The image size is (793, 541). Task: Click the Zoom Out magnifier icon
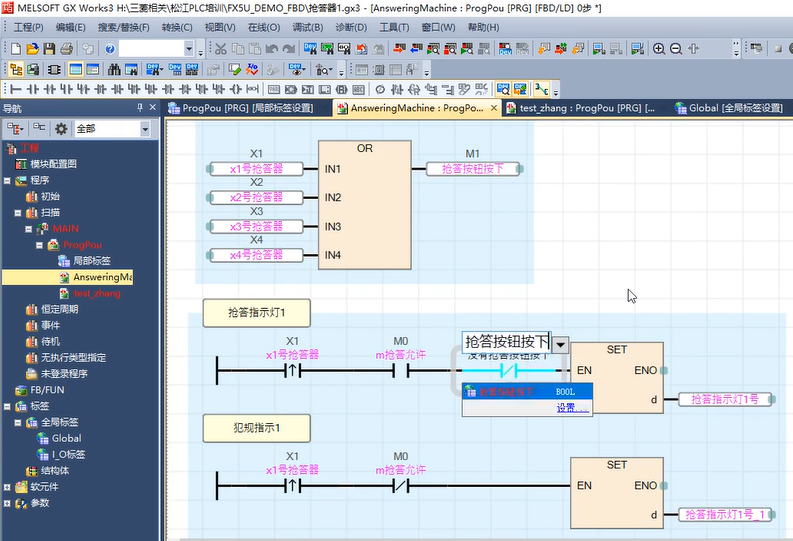675,48
